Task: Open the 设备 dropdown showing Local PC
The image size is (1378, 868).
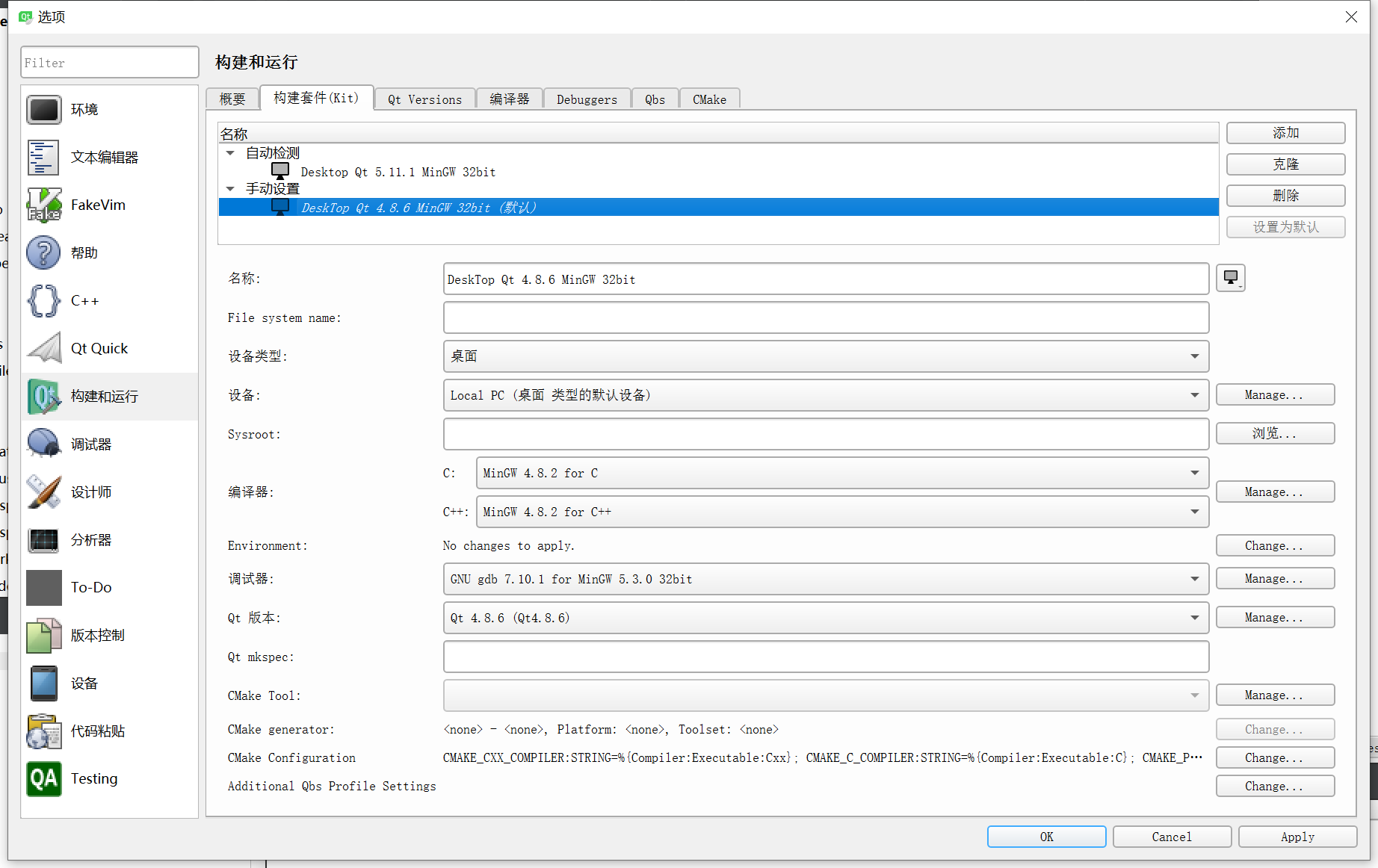Action: [x=826, y=395]
